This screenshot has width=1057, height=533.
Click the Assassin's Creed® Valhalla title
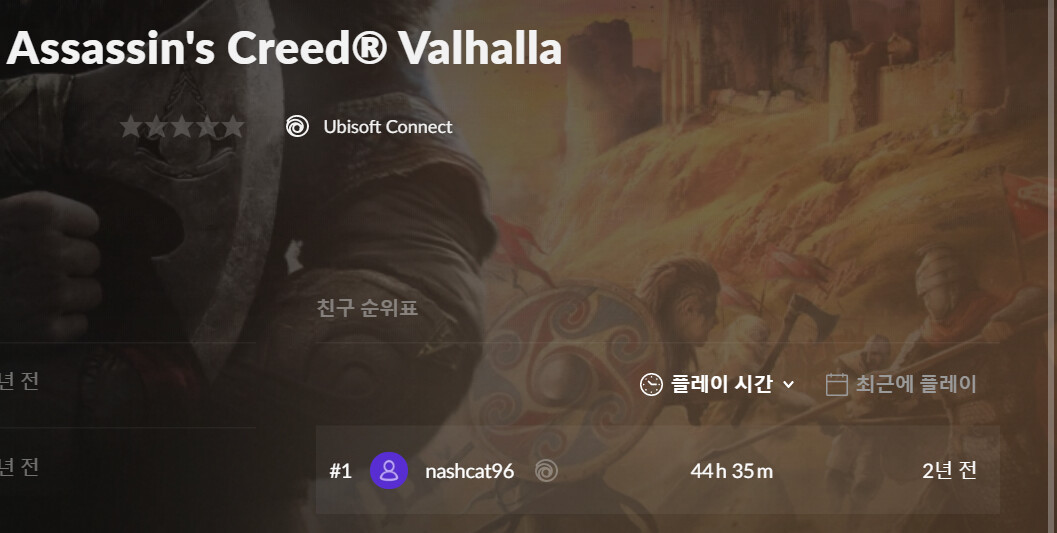point(284,48)
